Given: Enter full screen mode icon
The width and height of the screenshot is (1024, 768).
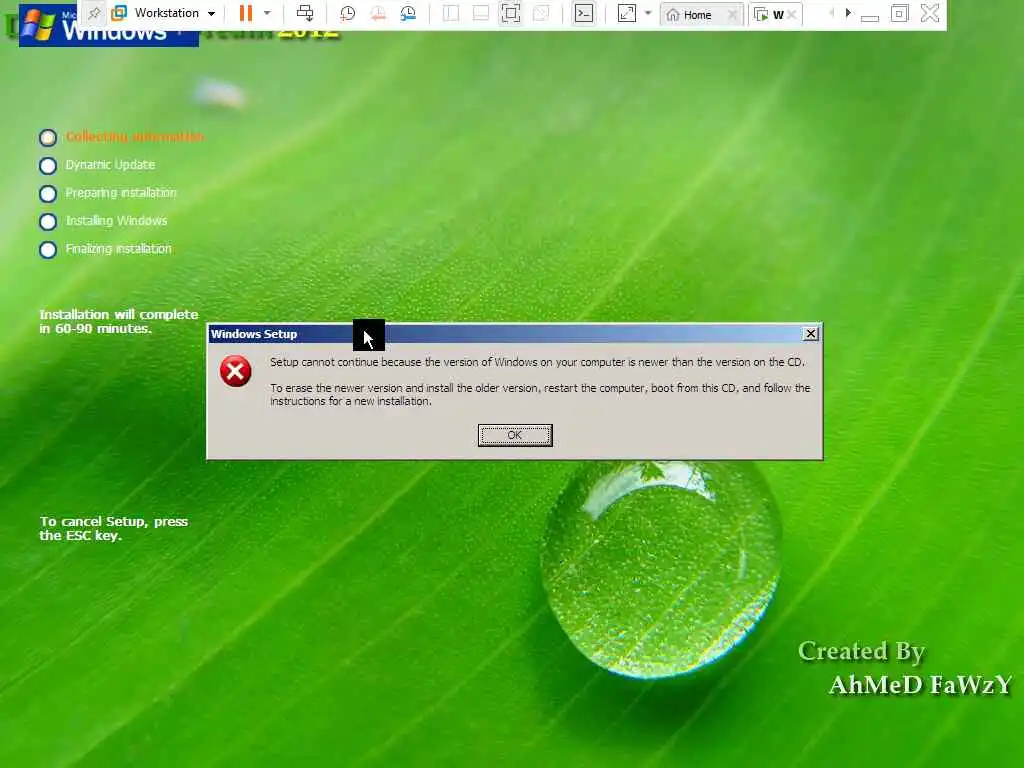Looking at the screenshot, I should pos(511,13).
